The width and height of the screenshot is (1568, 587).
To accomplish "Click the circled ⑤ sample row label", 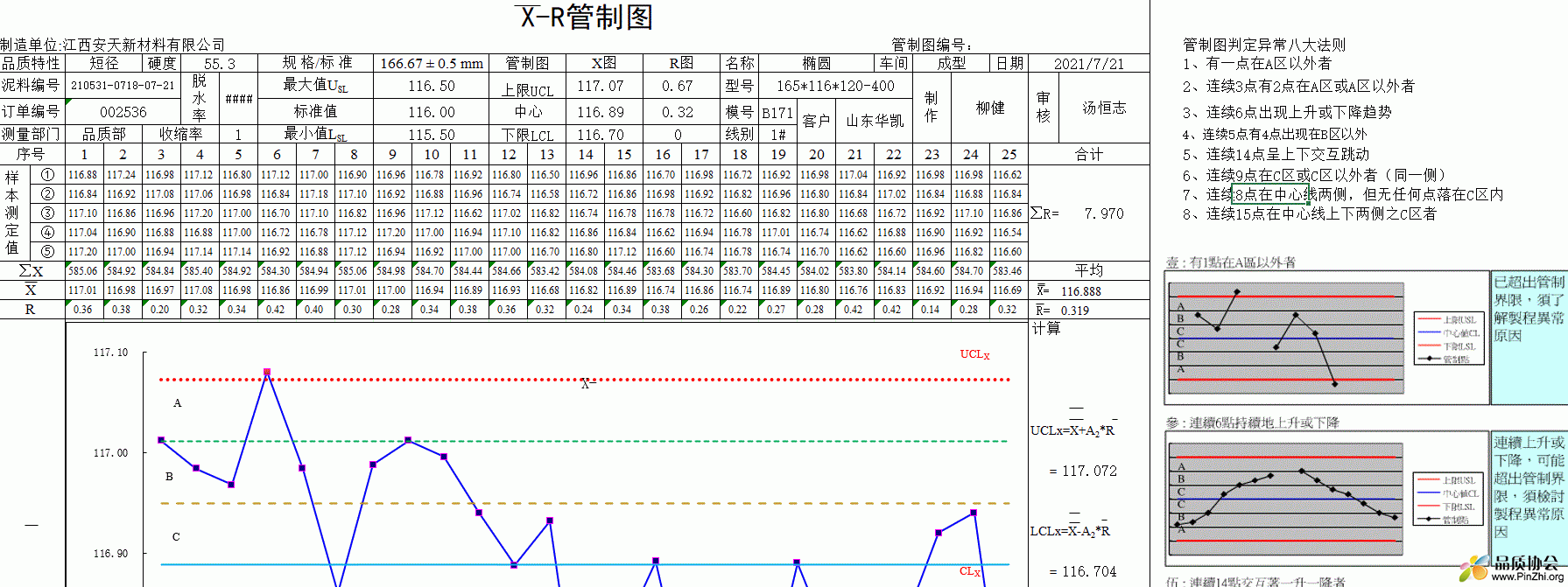I will [x=48, y=251].
